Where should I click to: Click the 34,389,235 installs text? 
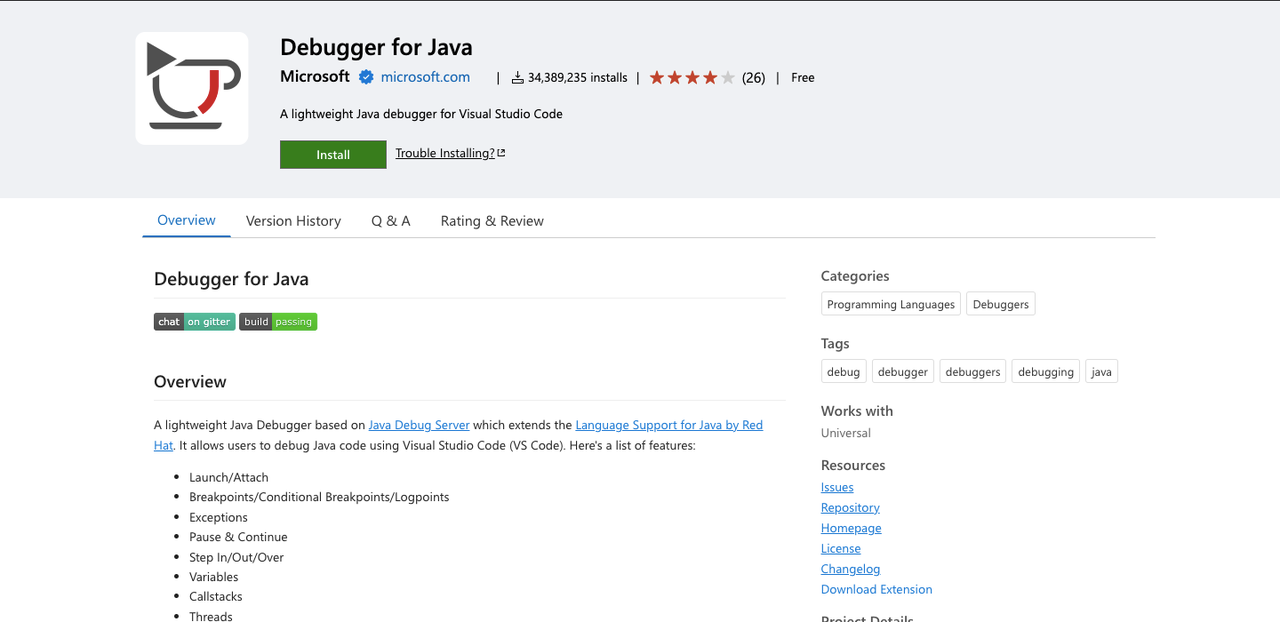tap(578, 77)
